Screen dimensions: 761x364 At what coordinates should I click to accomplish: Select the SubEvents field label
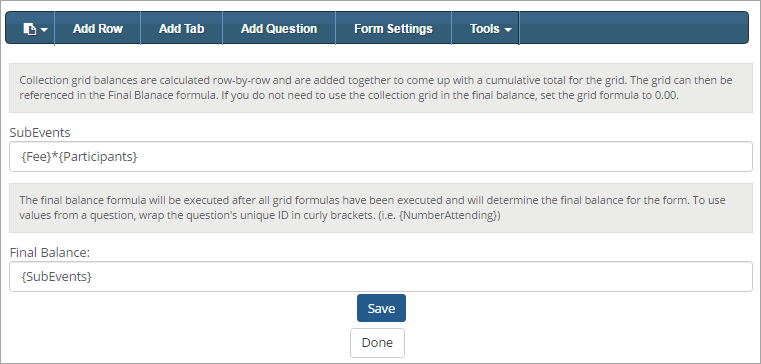pyautogui.click(x=40, y=132)
